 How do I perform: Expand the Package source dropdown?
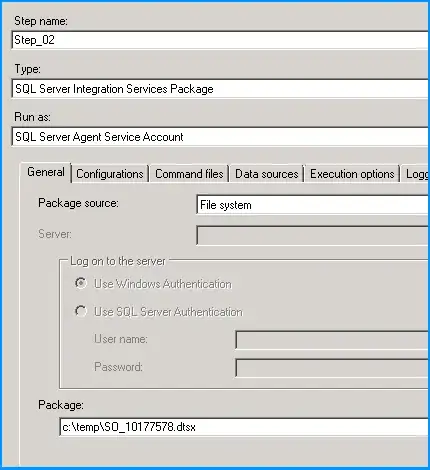point(312,205)
